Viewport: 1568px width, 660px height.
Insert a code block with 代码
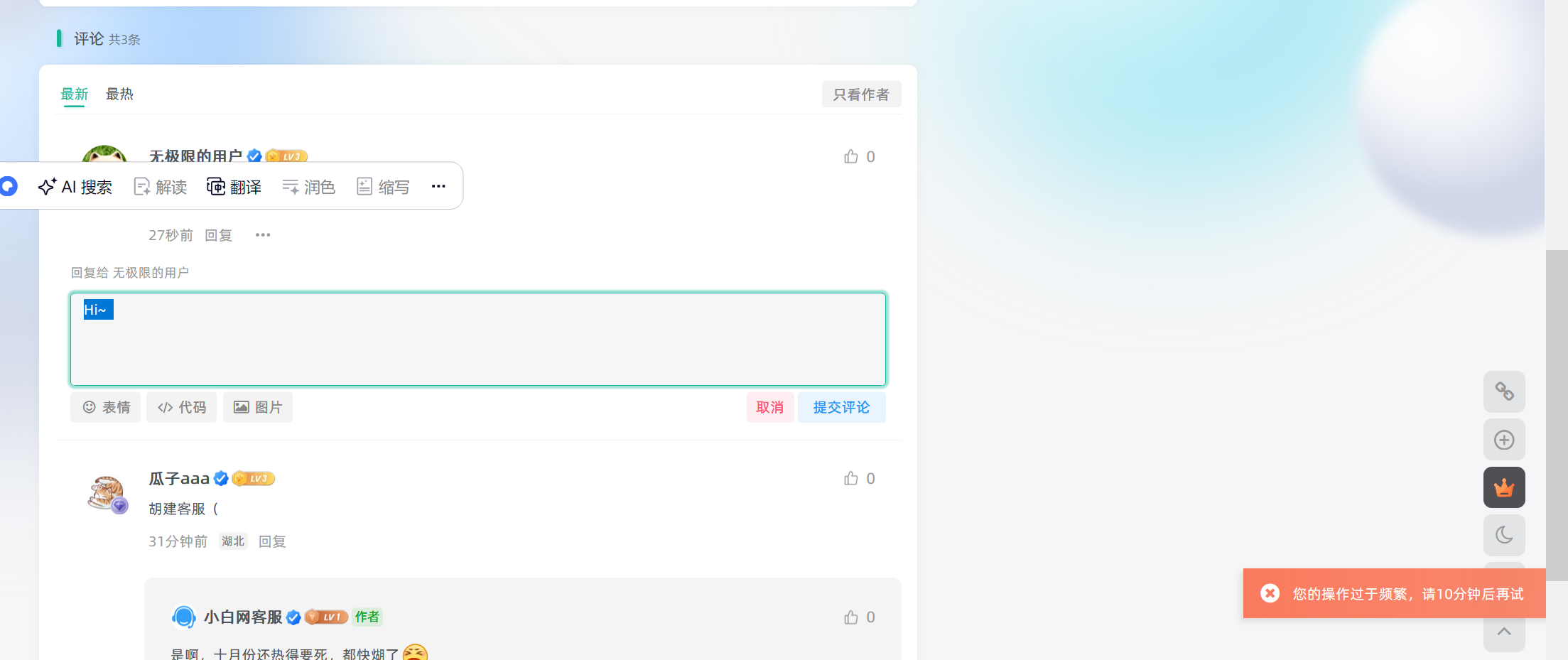(182, 407)
